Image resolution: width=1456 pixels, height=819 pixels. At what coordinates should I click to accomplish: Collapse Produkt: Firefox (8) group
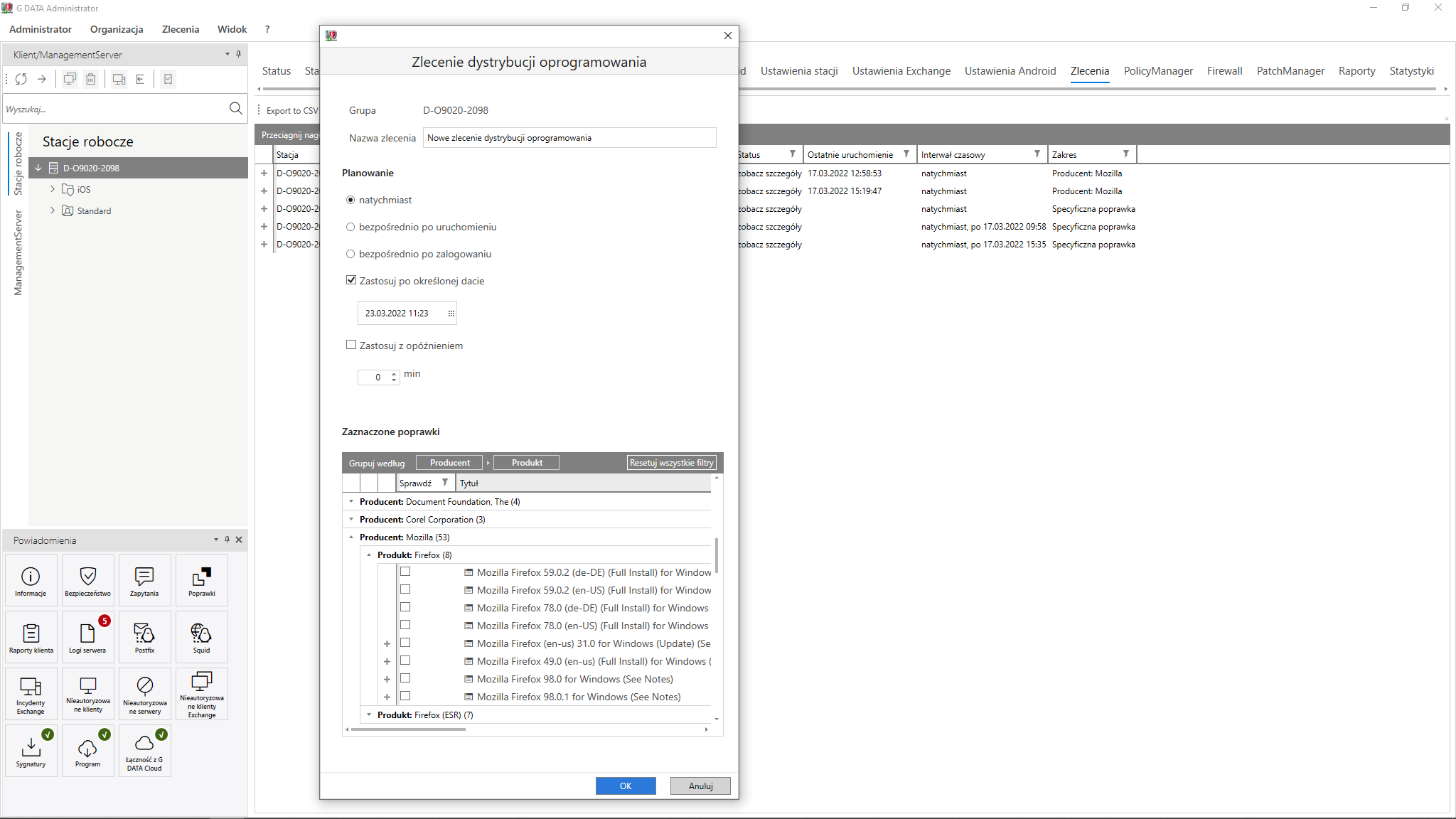[x=369, y=555]
